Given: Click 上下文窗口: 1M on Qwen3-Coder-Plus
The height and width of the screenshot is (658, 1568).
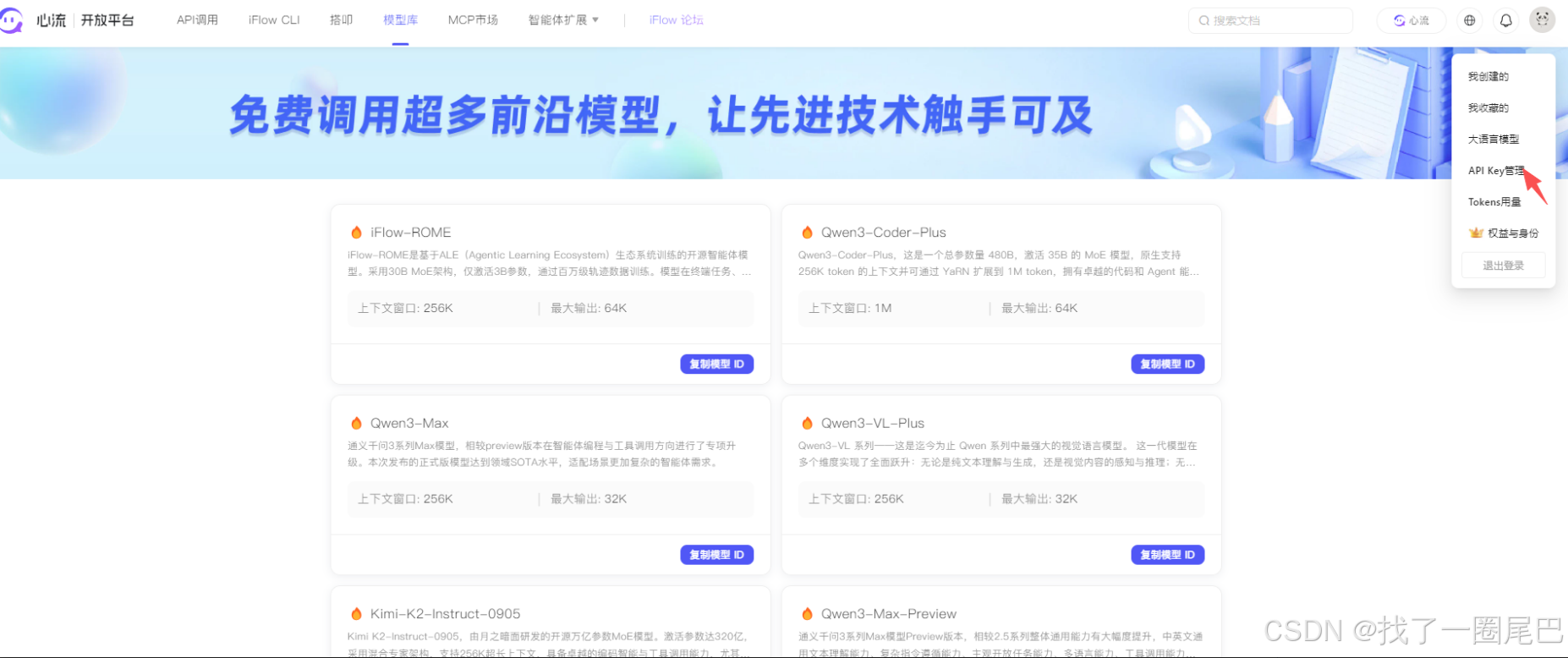Looking at the screenshot, I should tap(850, 308).
